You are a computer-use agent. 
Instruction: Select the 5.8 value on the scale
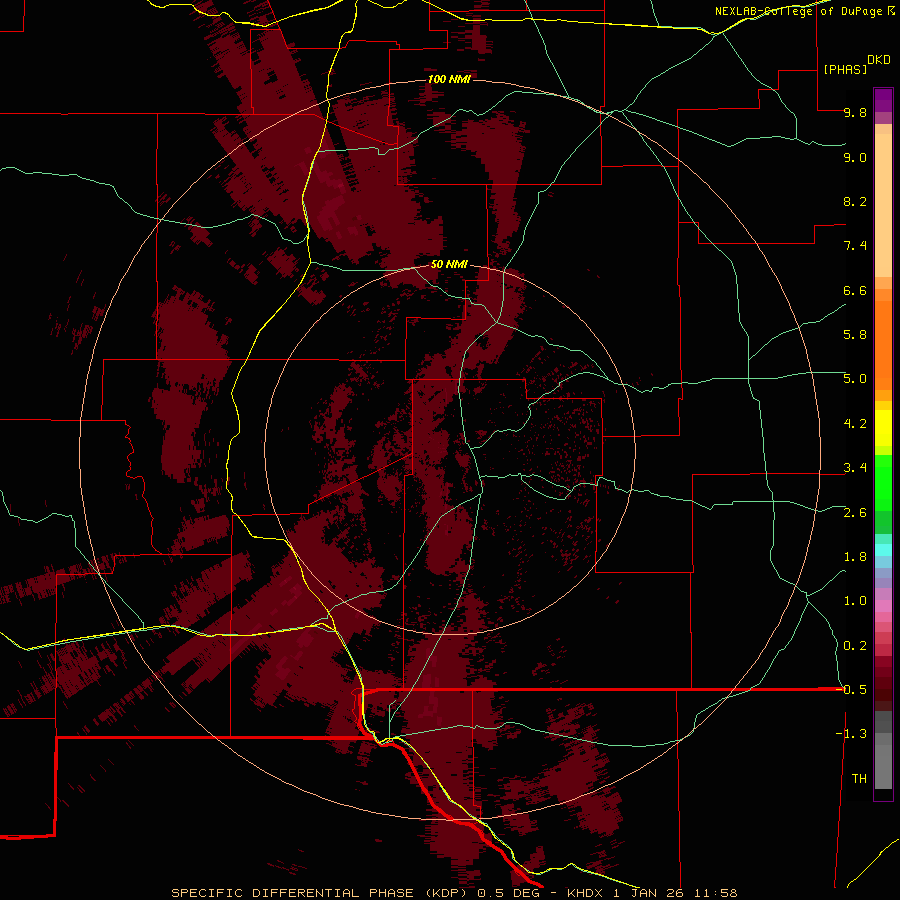(x=855, y=335)
